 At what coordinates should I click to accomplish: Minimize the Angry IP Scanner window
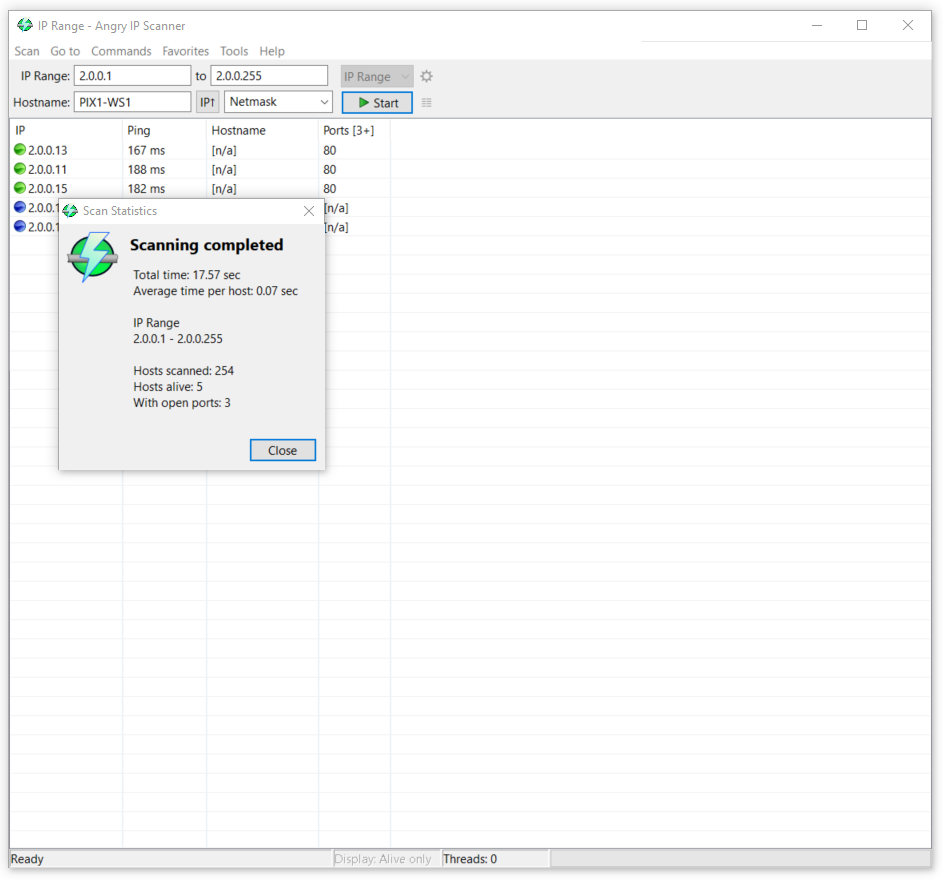[x=817, y=25]
